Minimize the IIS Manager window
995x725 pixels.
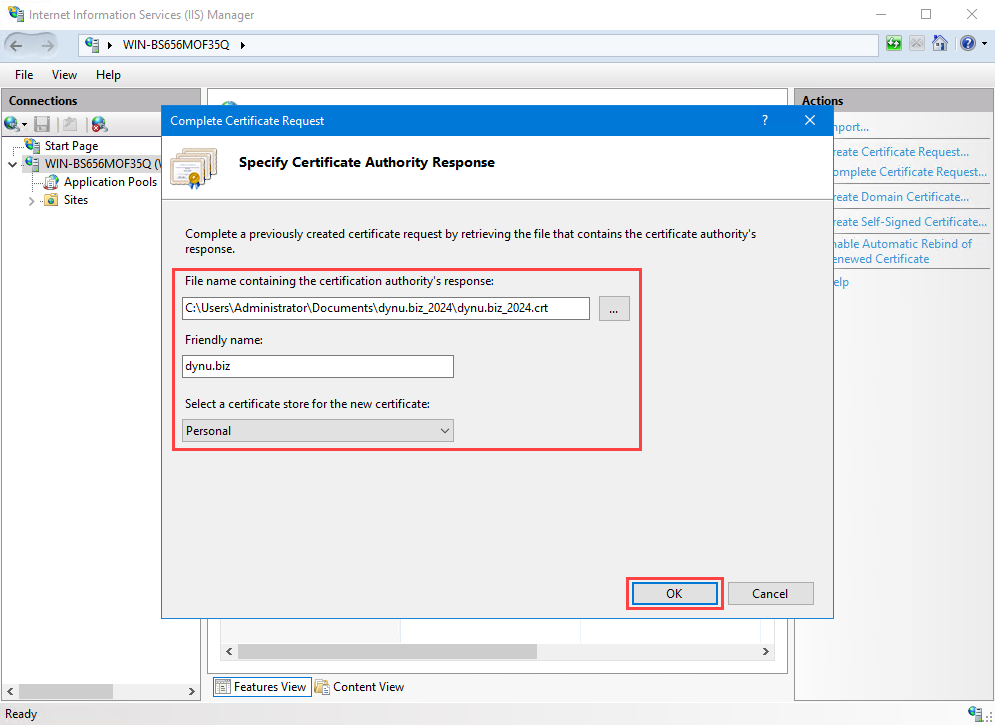880,14
